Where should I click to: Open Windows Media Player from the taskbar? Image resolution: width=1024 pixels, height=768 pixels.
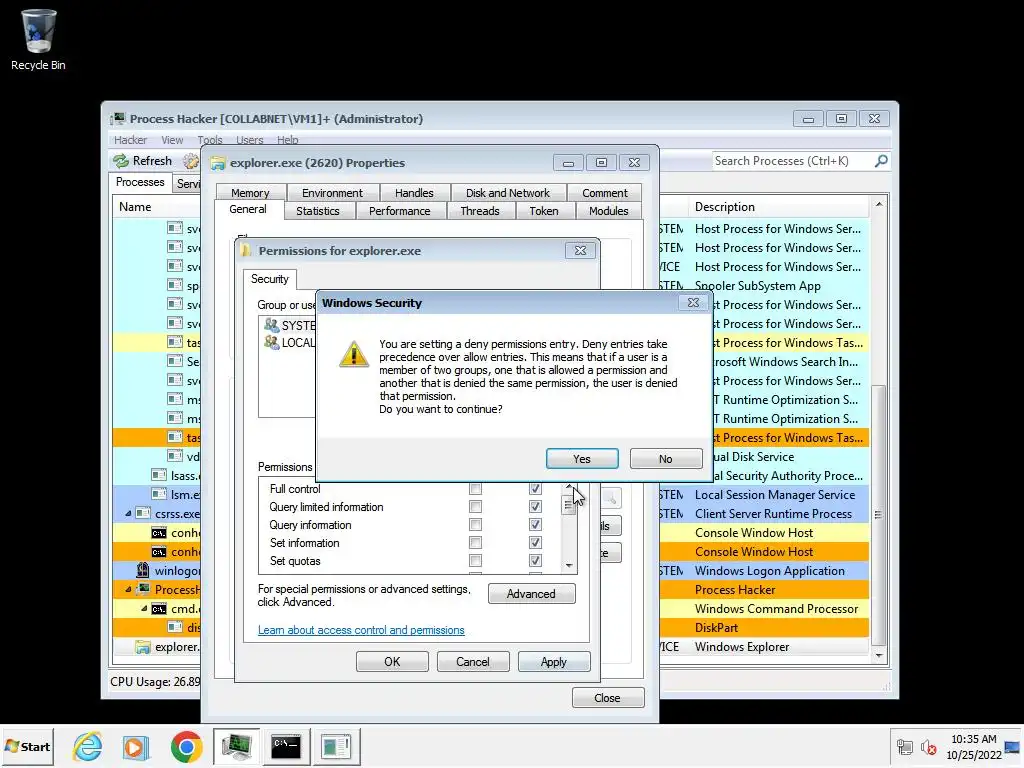click(x=136, y=746)
